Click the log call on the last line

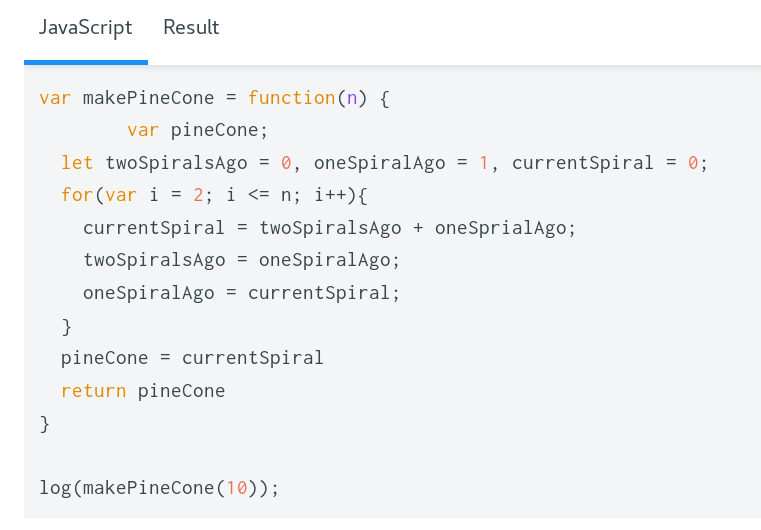(55, 488)
